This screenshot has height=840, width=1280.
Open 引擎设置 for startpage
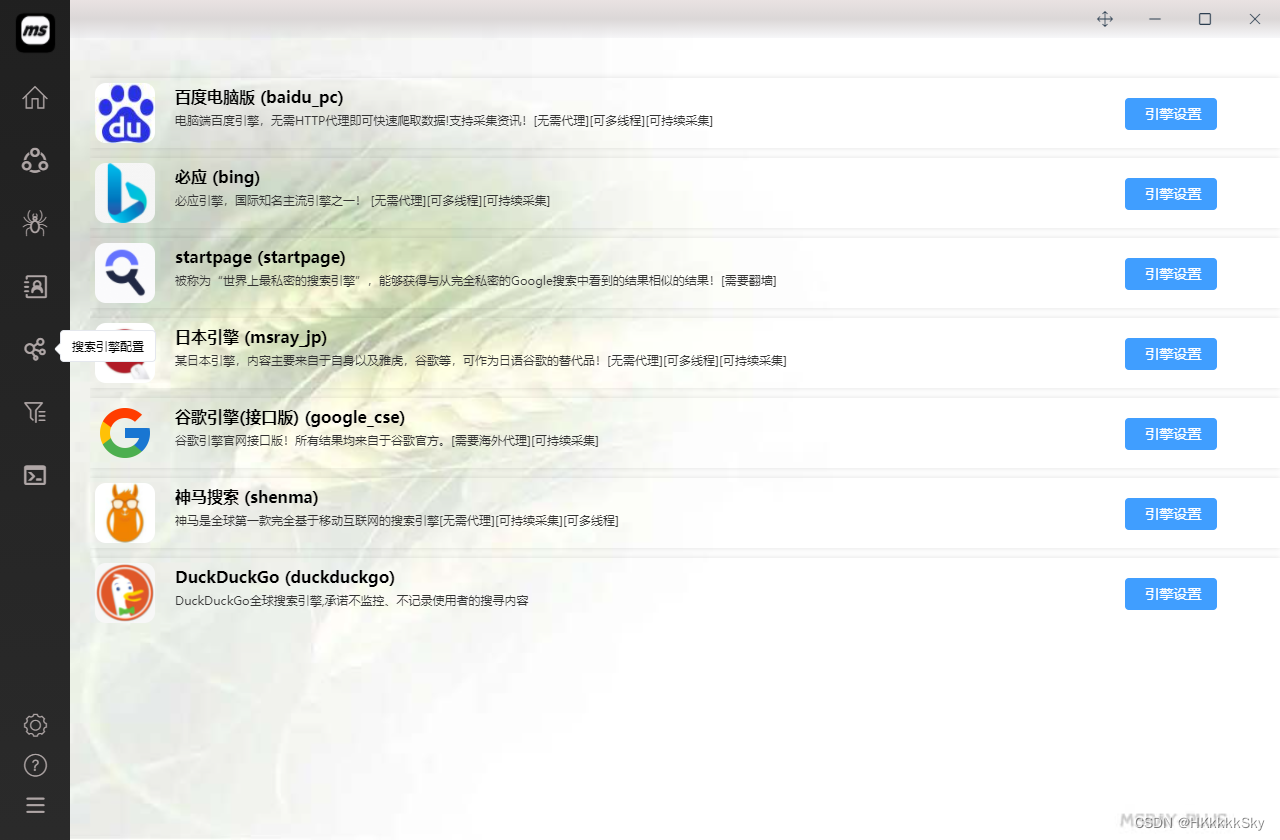[1171, 274]
